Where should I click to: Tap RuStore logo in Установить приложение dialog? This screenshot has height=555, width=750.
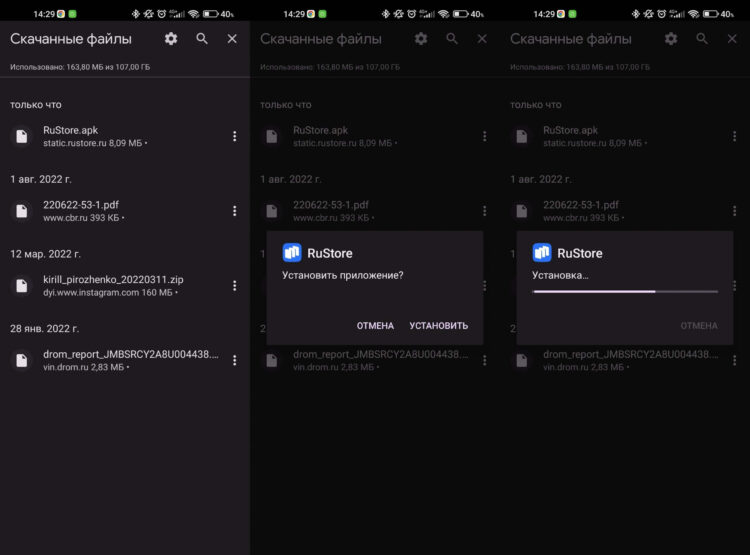[x=292, y=253]
